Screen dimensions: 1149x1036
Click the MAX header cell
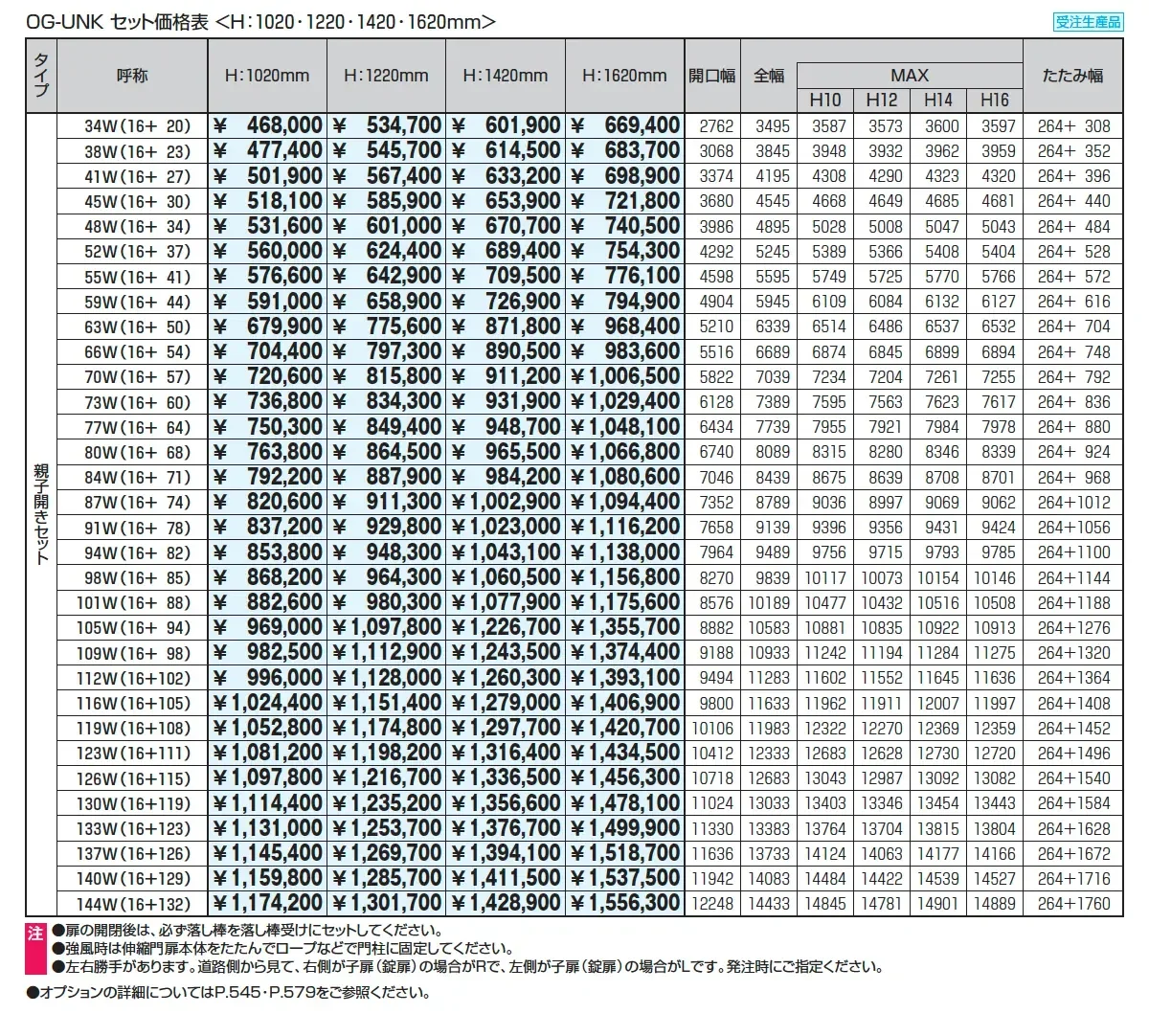click(910, 75)
